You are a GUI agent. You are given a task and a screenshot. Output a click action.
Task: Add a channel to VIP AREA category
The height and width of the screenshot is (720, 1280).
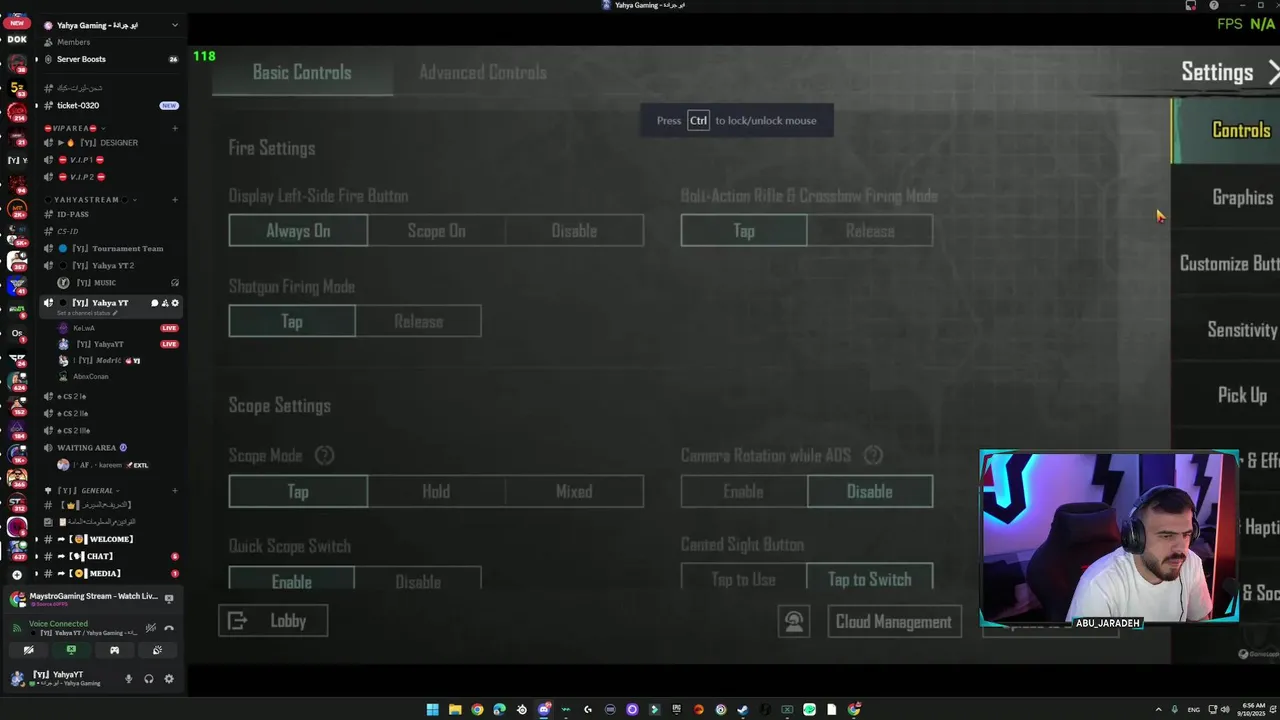click(174, 128)
